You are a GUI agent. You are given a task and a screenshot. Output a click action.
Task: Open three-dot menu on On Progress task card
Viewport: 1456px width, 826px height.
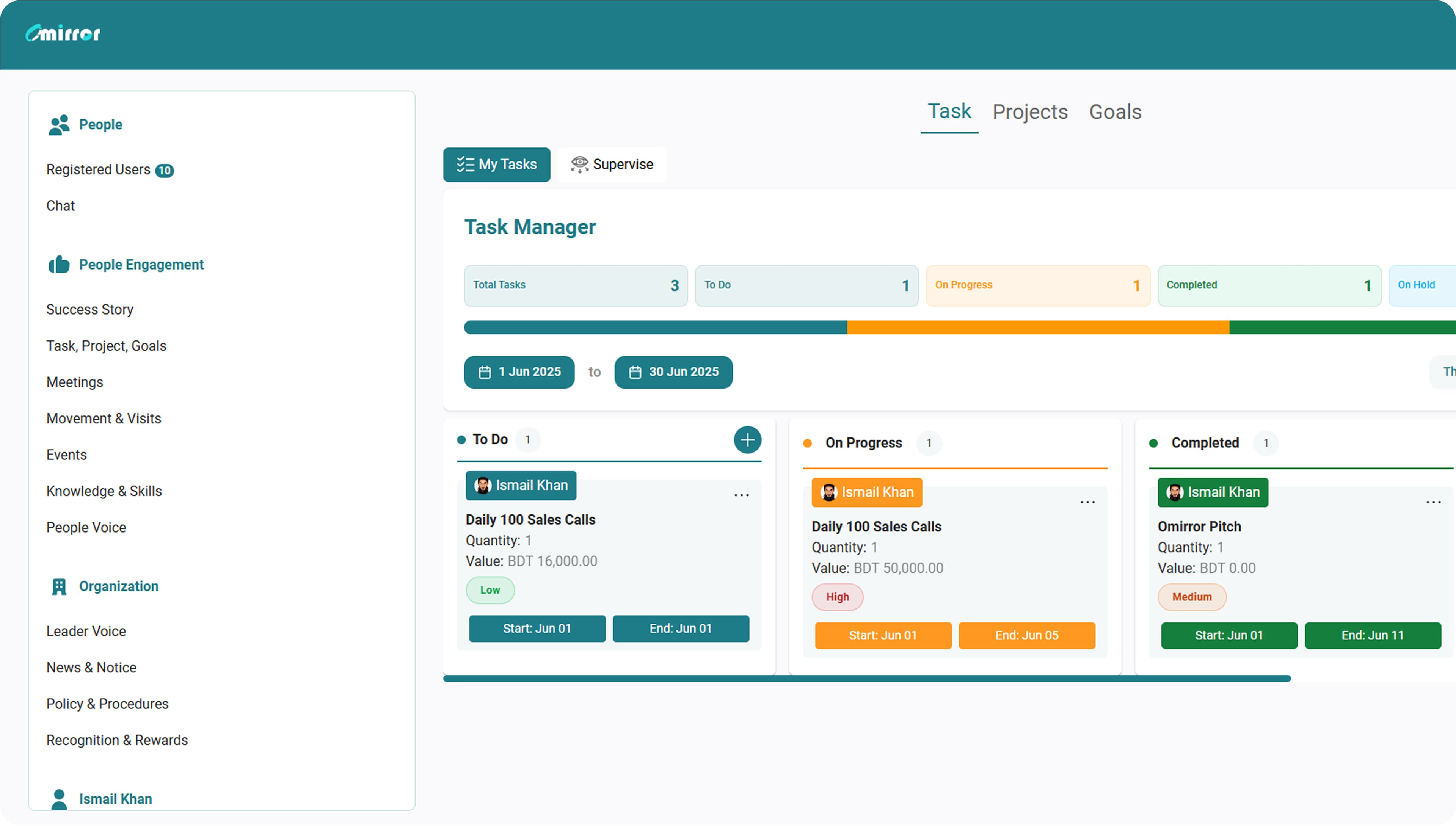click(1087, 502)
